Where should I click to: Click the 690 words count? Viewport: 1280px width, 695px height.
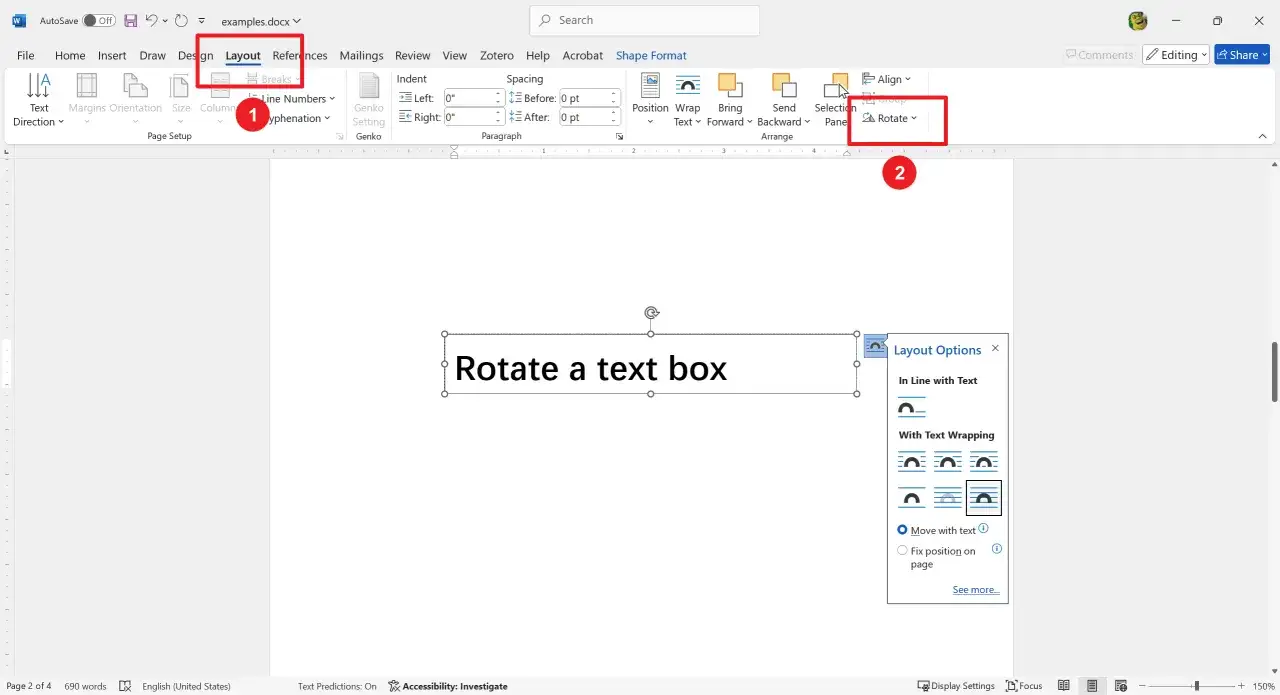(x=85, y=686)
